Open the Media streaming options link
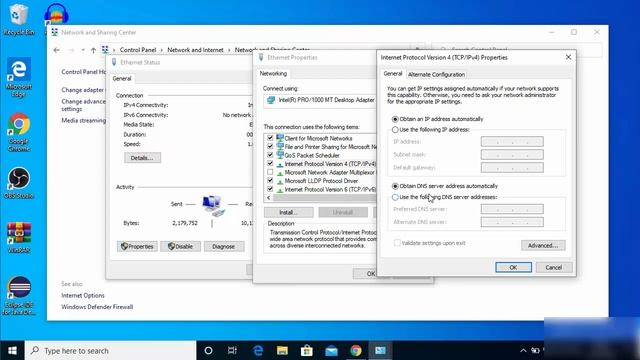The image size is (640, 360). point(84,120)
